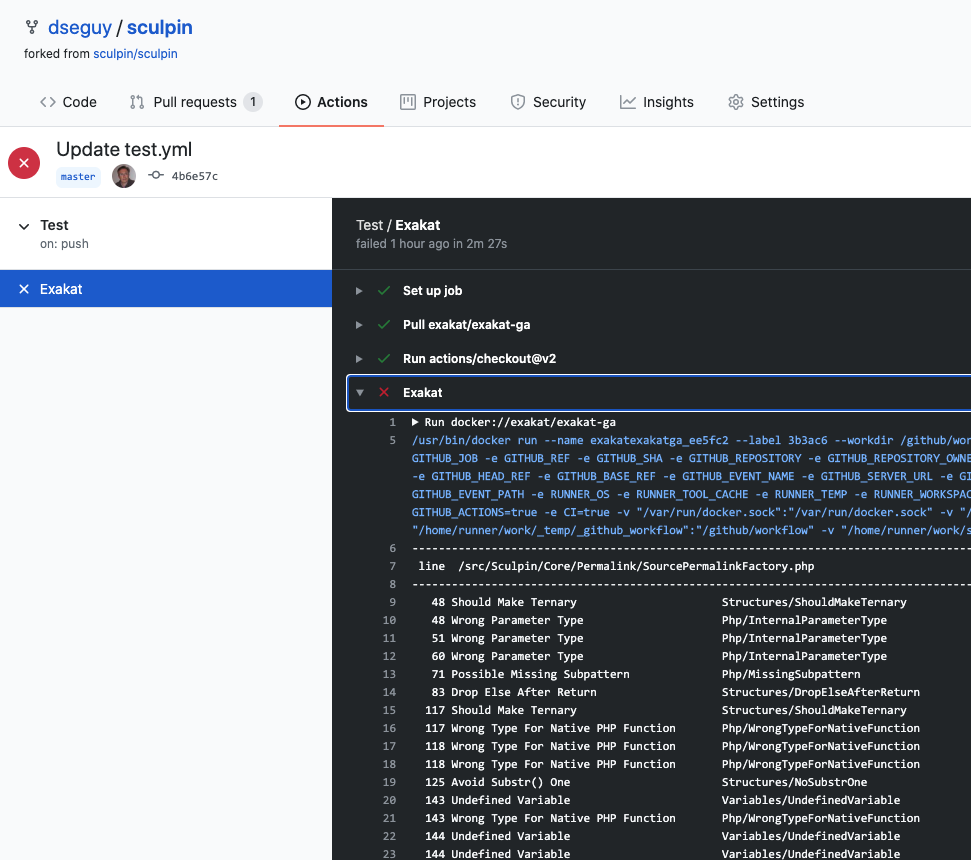
Task: Click the green check for Set up job
Action: coord(384,290)
